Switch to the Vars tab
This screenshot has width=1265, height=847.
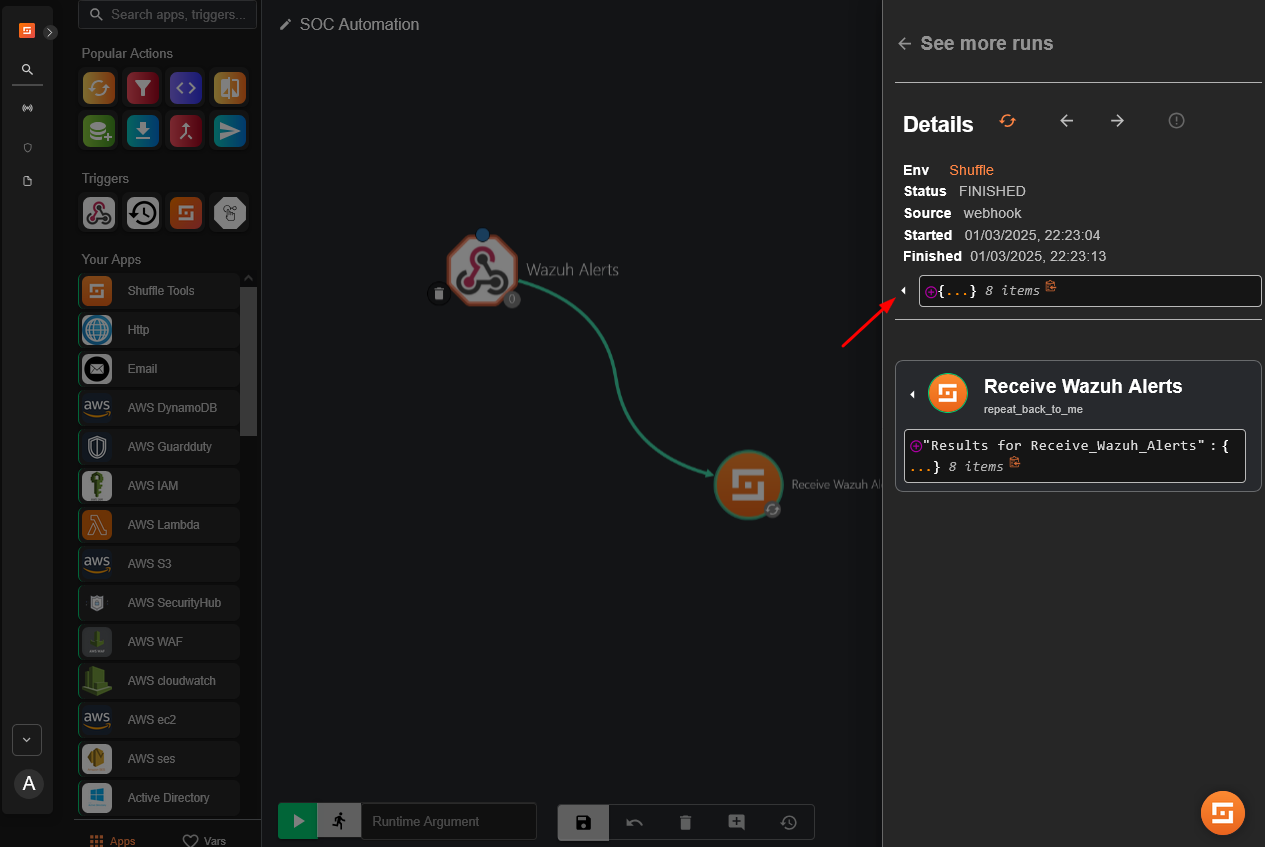[x=204, y=840]
